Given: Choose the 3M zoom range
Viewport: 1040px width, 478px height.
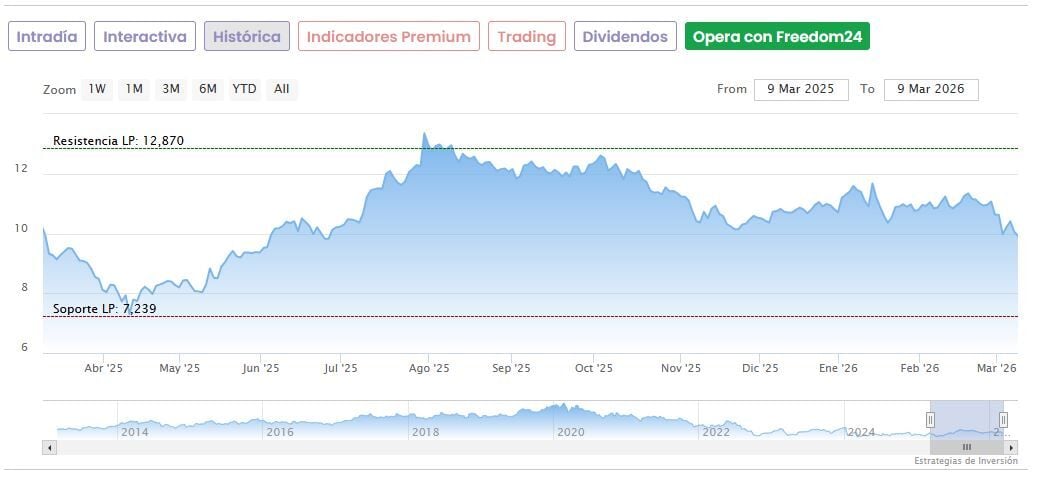Looking at the screenshot, I should pos(171,89).
